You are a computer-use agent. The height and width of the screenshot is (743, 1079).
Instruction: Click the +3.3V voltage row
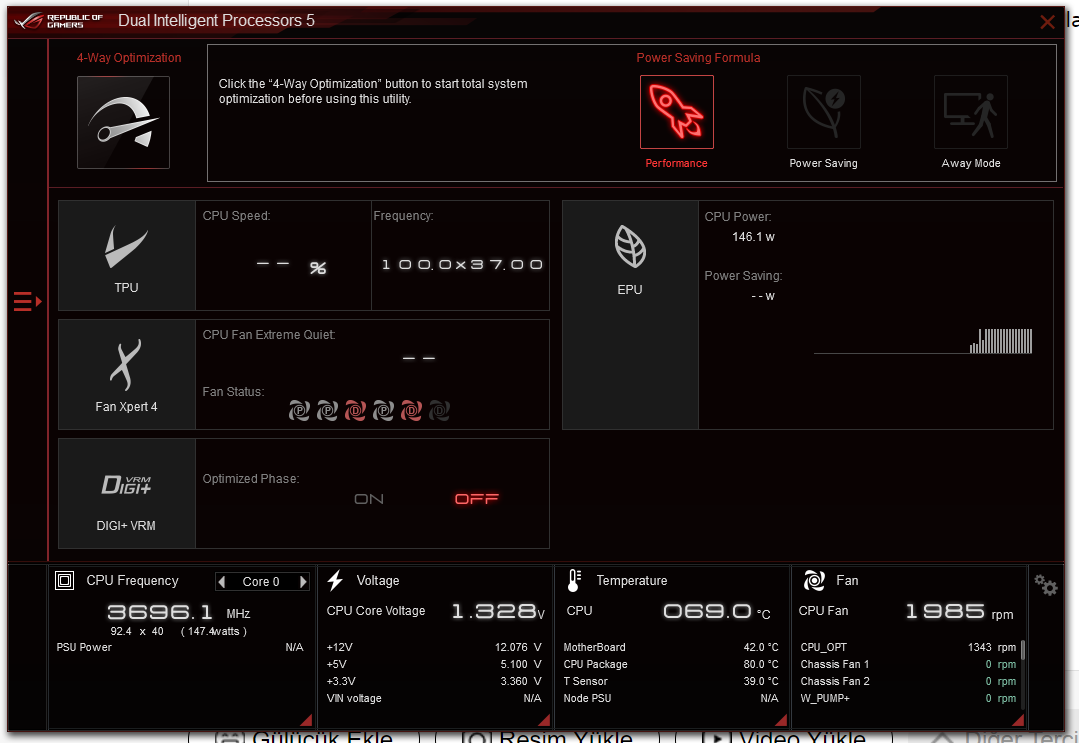click(434, 681)
